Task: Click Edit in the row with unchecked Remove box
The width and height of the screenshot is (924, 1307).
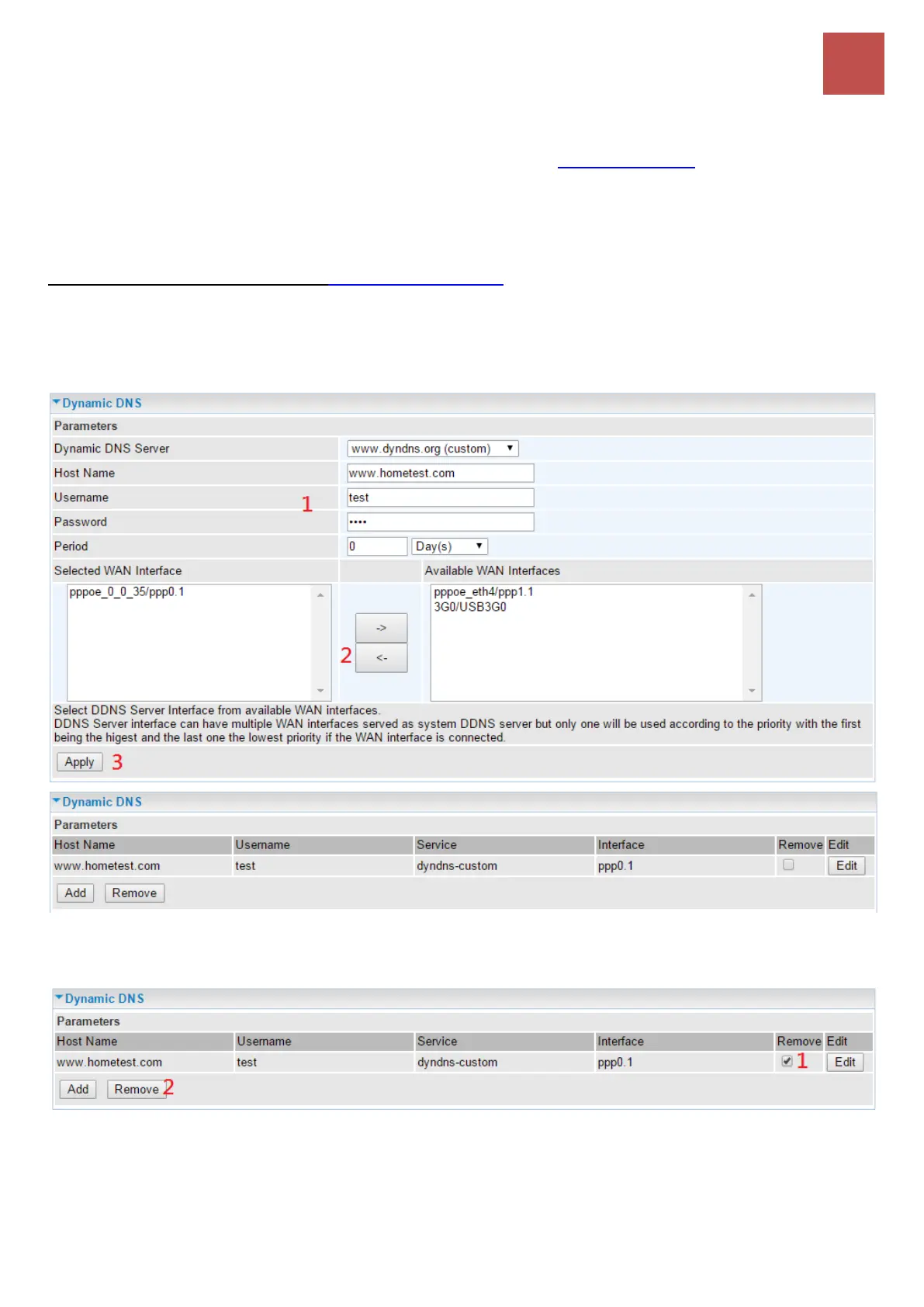Action: 846,865
